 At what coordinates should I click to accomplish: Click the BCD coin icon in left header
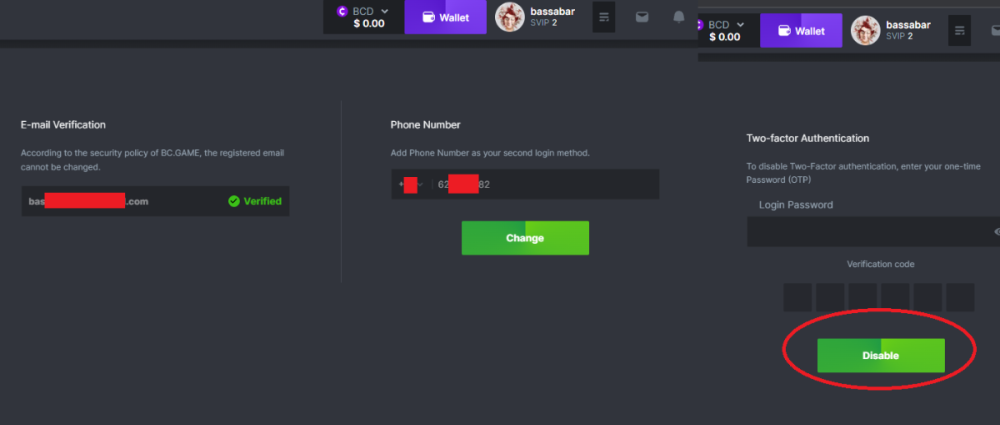[x=342, y=11]
